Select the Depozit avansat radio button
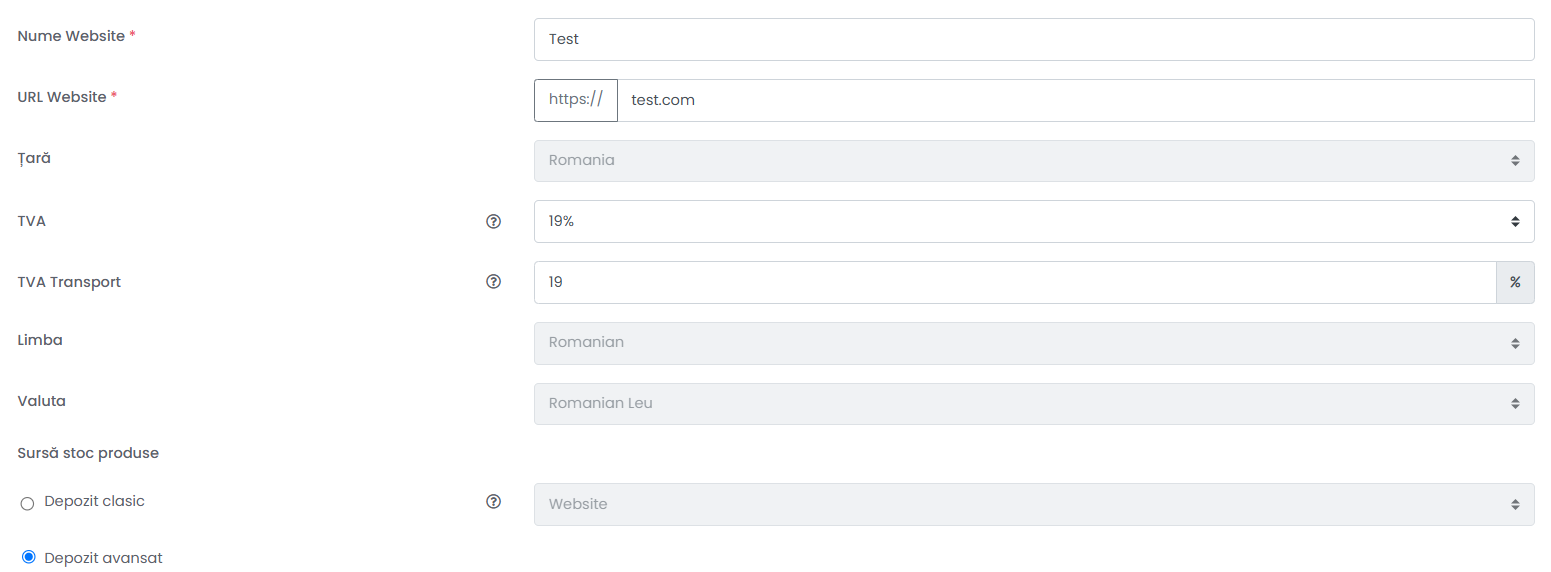 [x=28, y=557]
